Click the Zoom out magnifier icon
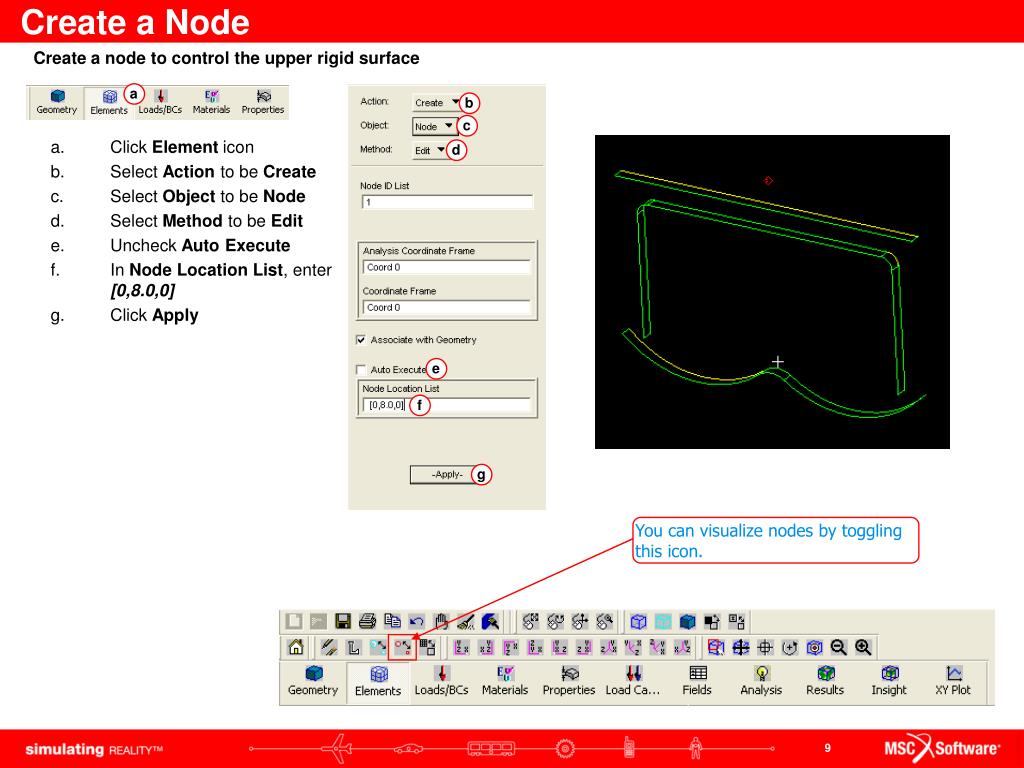Screen dimensions: 1024x768 [x=840, y=647]
